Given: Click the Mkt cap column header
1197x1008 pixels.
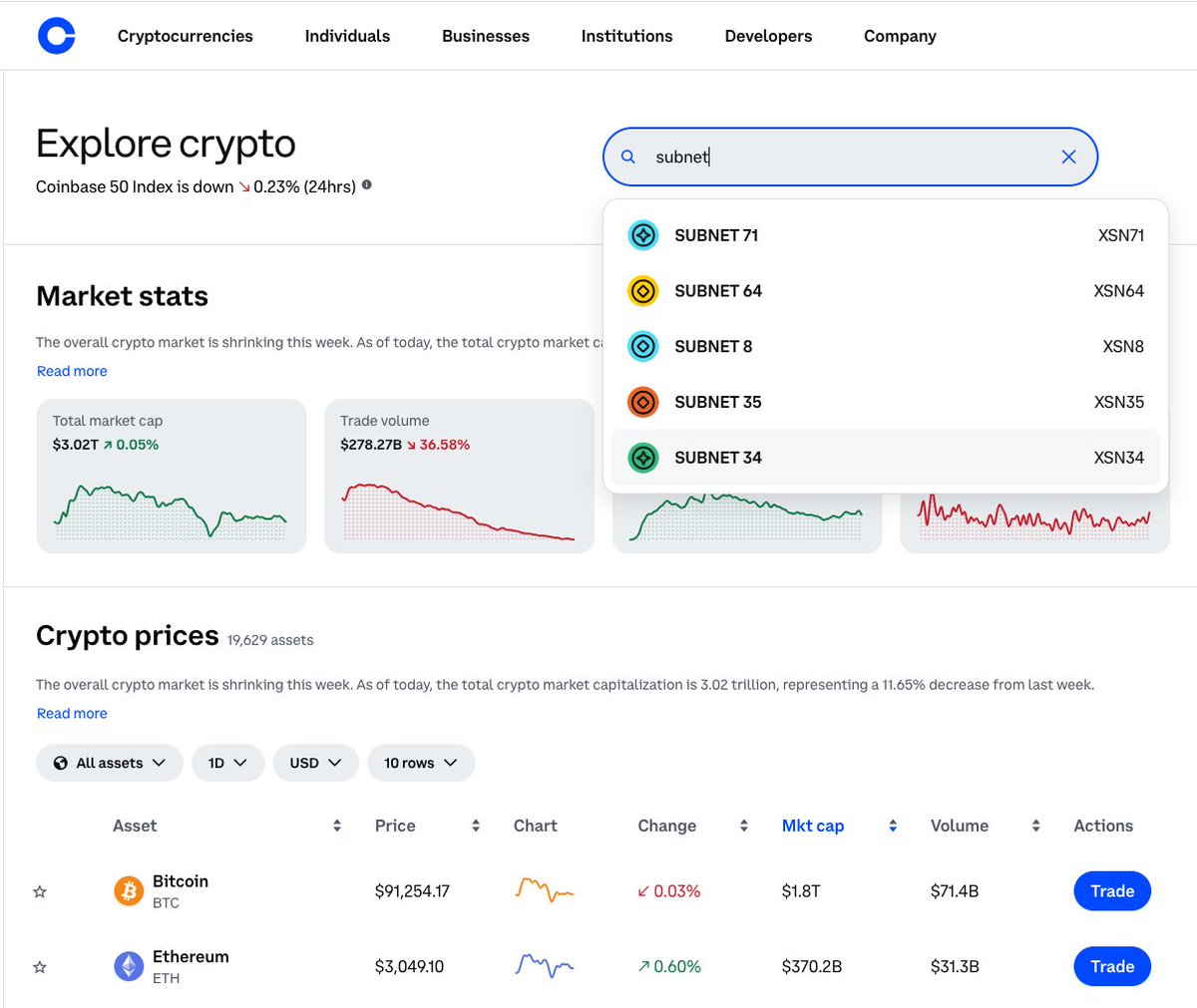Looking at the screenshot, I should [813, 826].
